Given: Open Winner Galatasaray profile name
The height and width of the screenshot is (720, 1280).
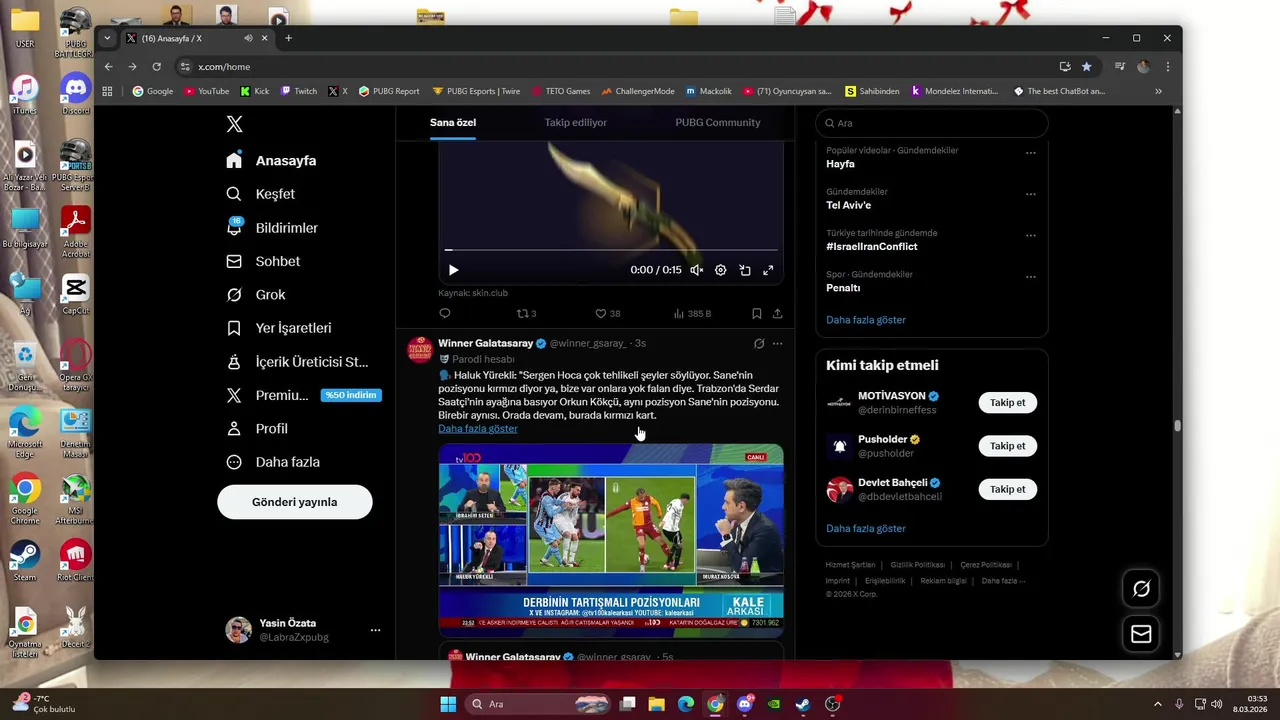Looking at the screenshot, I should point(486,343).
